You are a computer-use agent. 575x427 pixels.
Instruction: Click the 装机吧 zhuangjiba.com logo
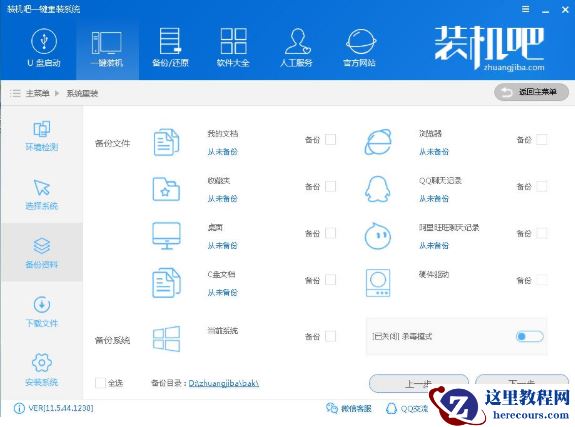490,48
